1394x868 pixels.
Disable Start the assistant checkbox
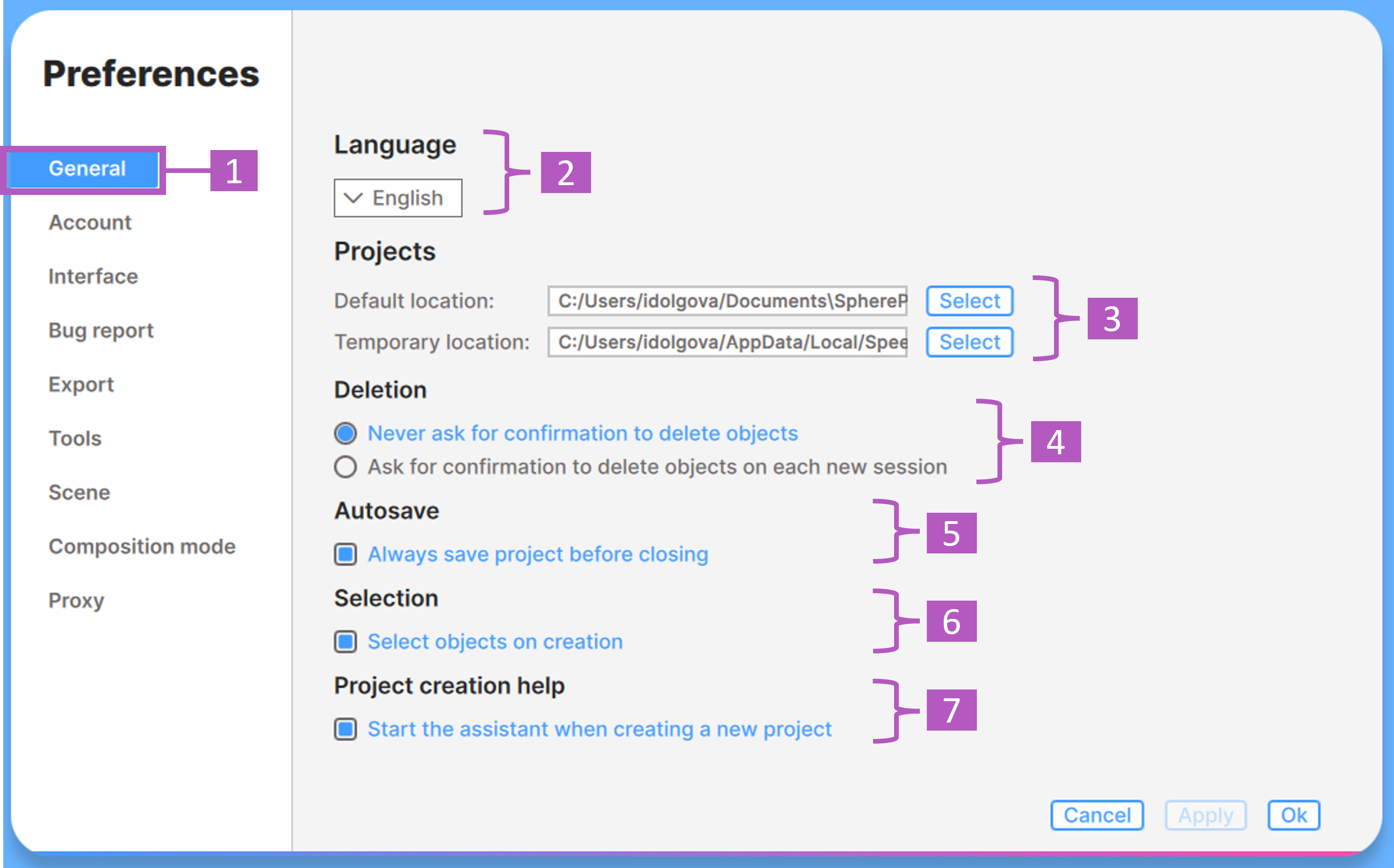click(345, 730)
